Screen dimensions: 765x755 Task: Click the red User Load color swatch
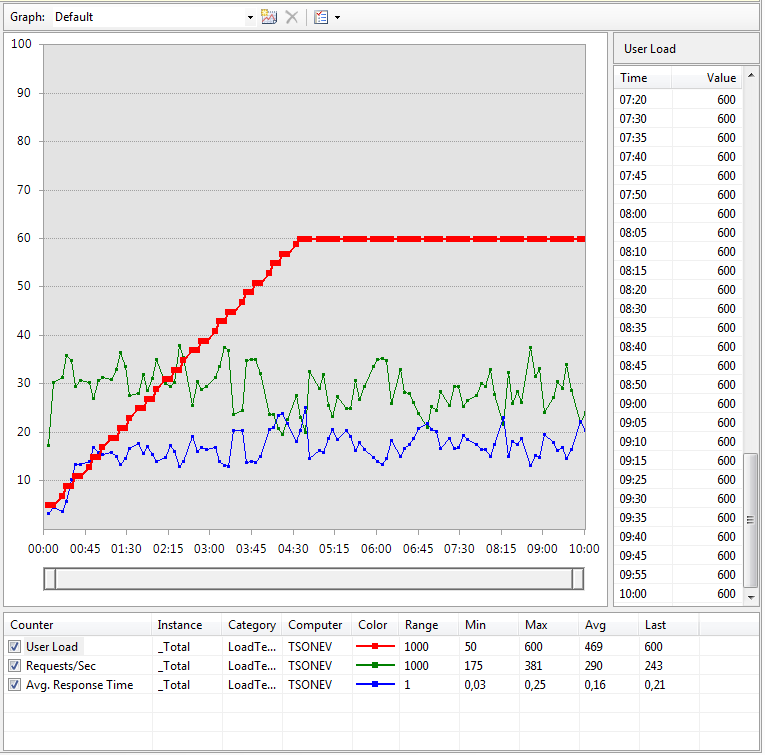[375, 646]
